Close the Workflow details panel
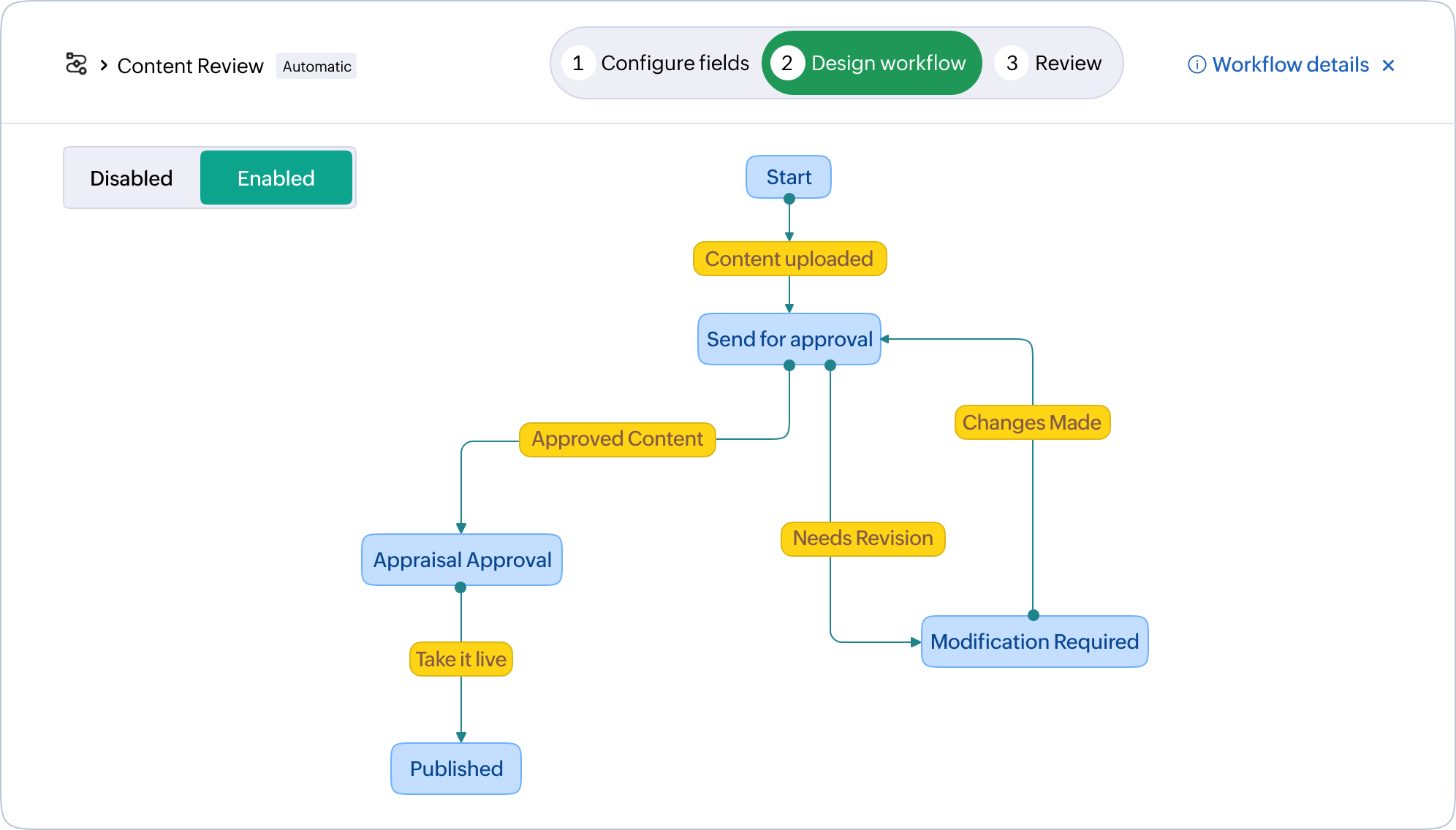Viewport: 1456px width, 830px height. coord(1388,66)
